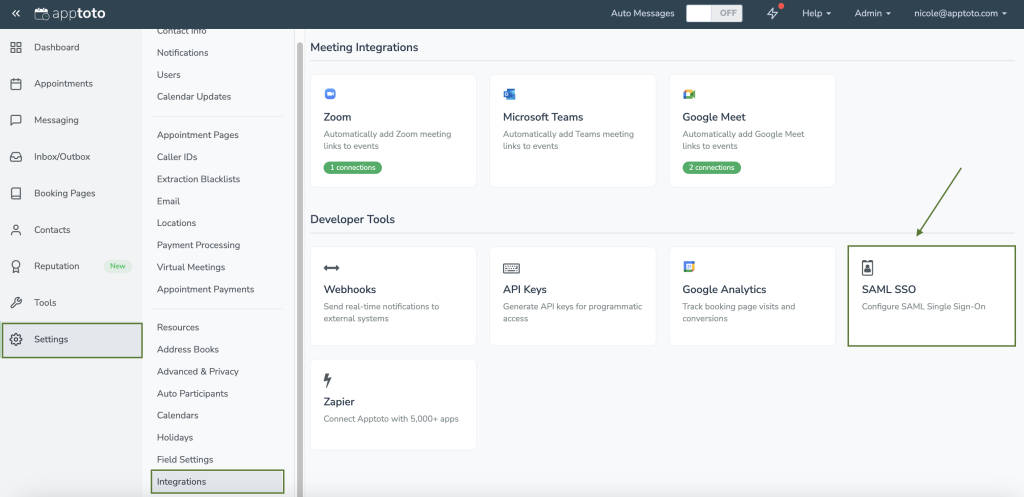Open Caller IDs settings
1024x497 pixels.
pos(177,157)
